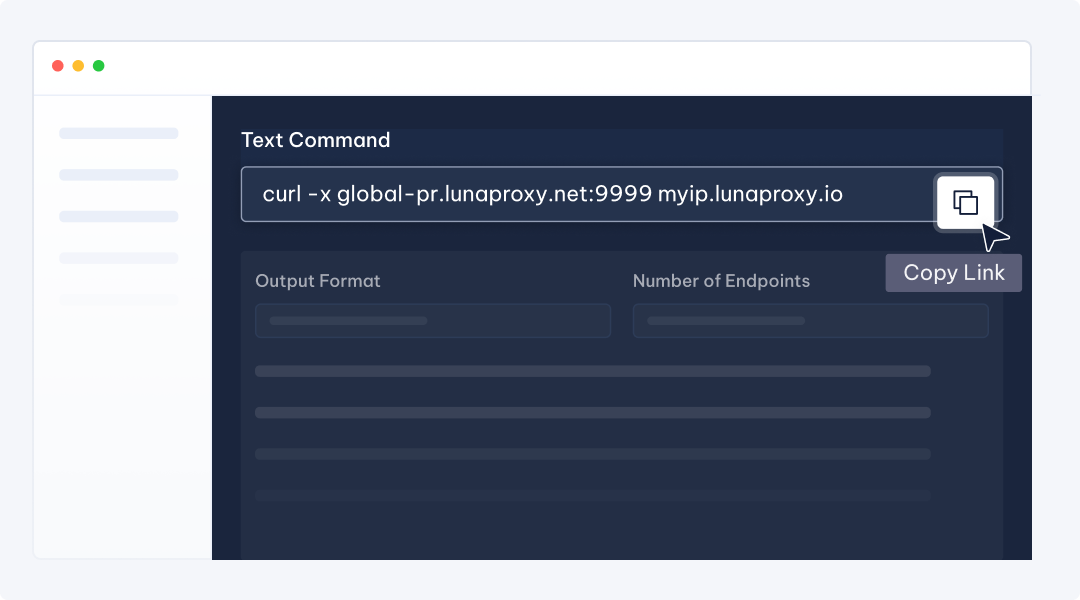
Task: Select the third sidebar menu item
Action: [118, 216]
